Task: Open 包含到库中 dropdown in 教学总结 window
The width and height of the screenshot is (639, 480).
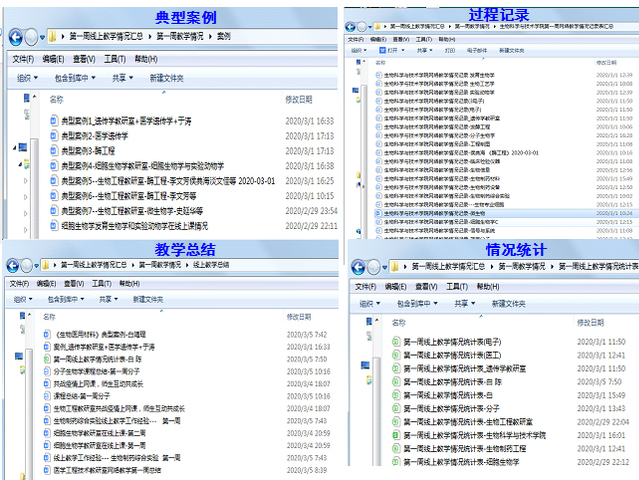Action: [70, 299]
